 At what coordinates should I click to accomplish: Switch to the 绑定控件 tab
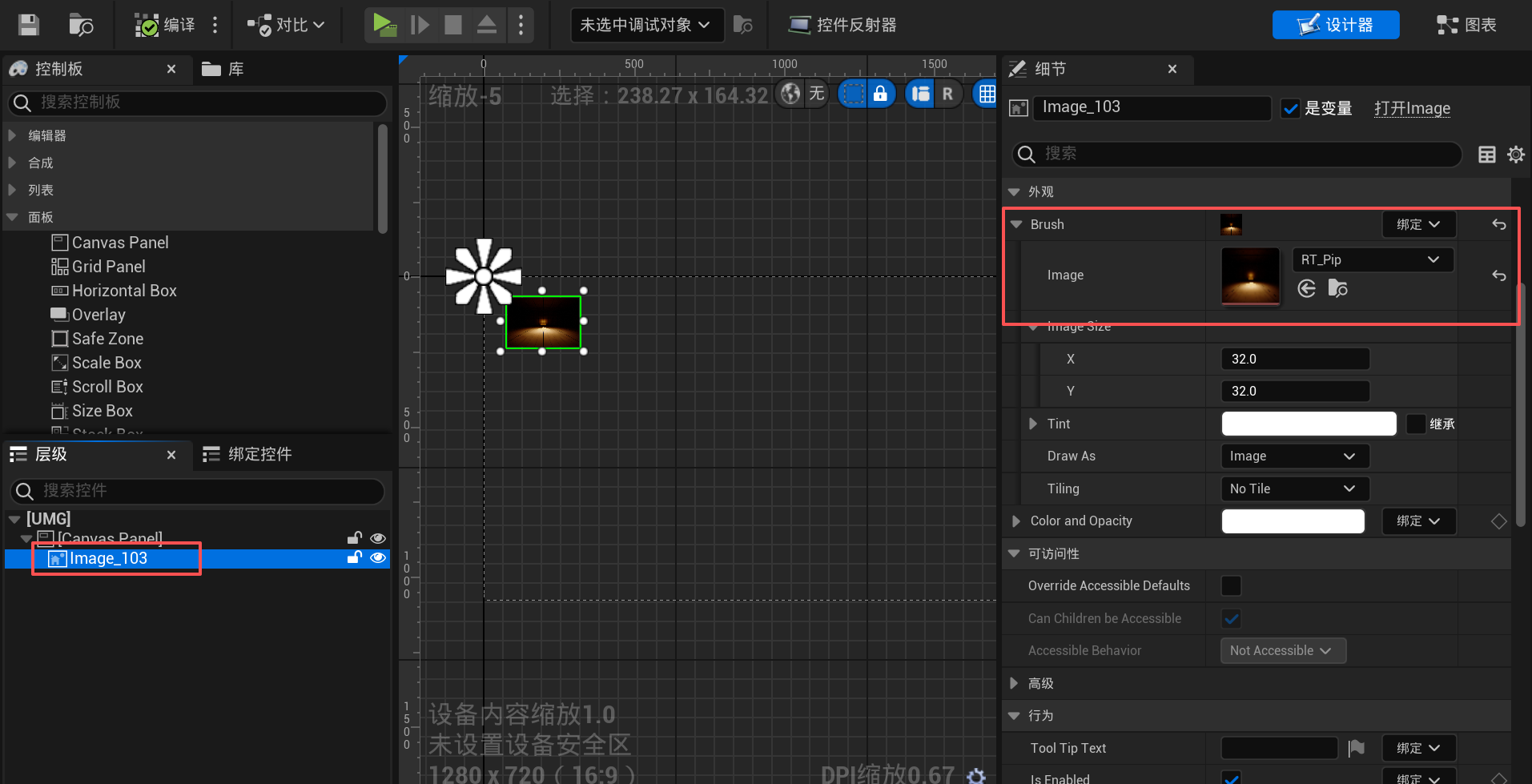point(248,454)
